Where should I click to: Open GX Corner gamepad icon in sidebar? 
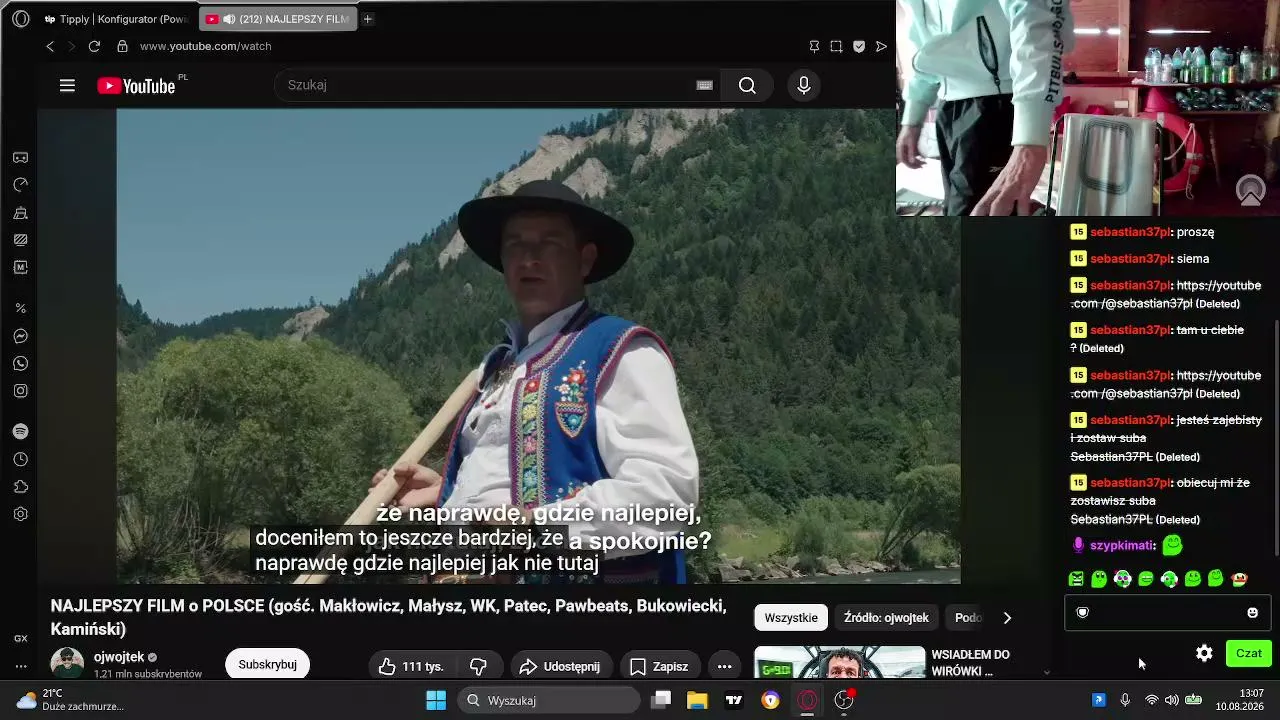click(x=20, y=158)
